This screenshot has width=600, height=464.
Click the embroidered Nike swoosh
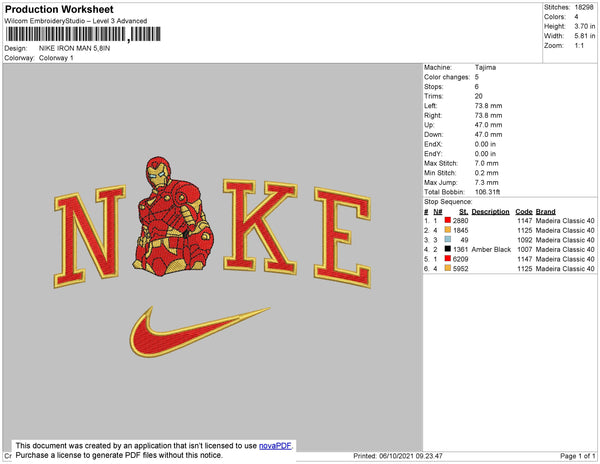point(199,331)
